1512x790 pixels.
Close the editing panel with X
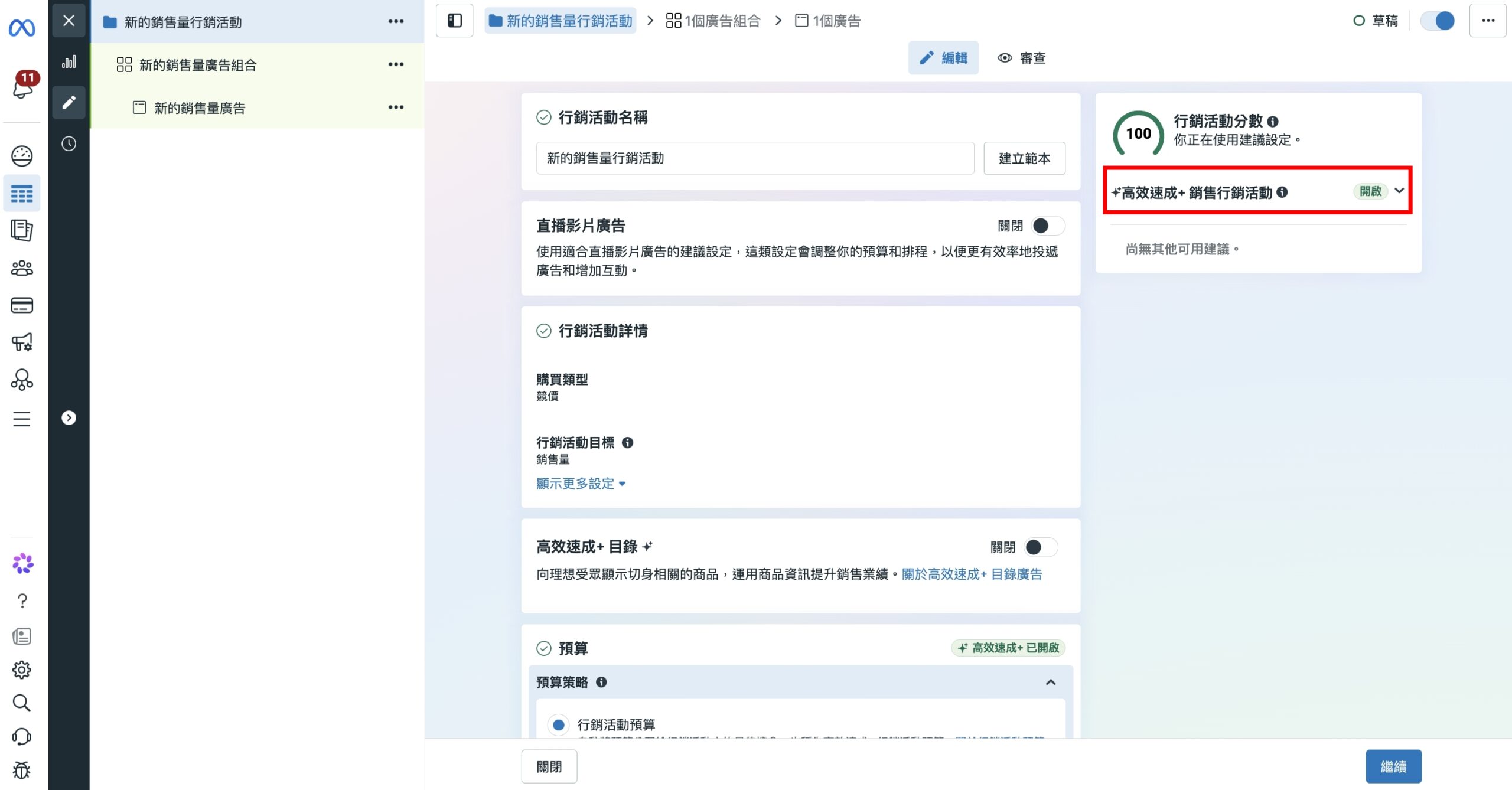69,21
